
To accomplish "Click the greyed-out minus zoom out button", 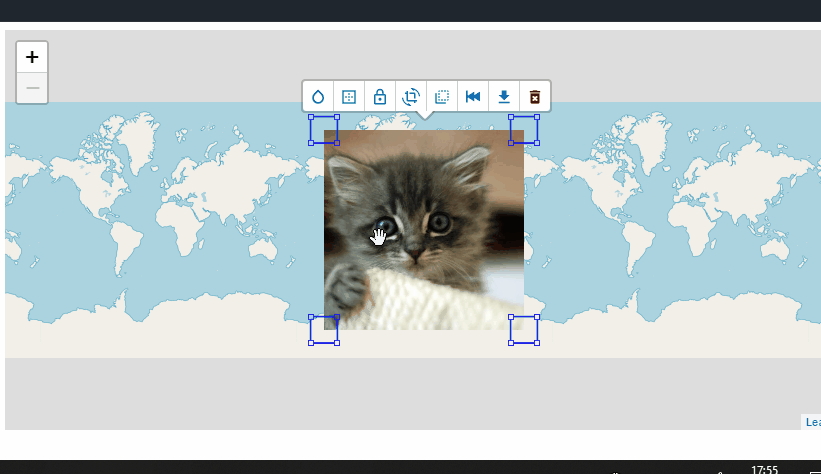I will pos(32,88).
